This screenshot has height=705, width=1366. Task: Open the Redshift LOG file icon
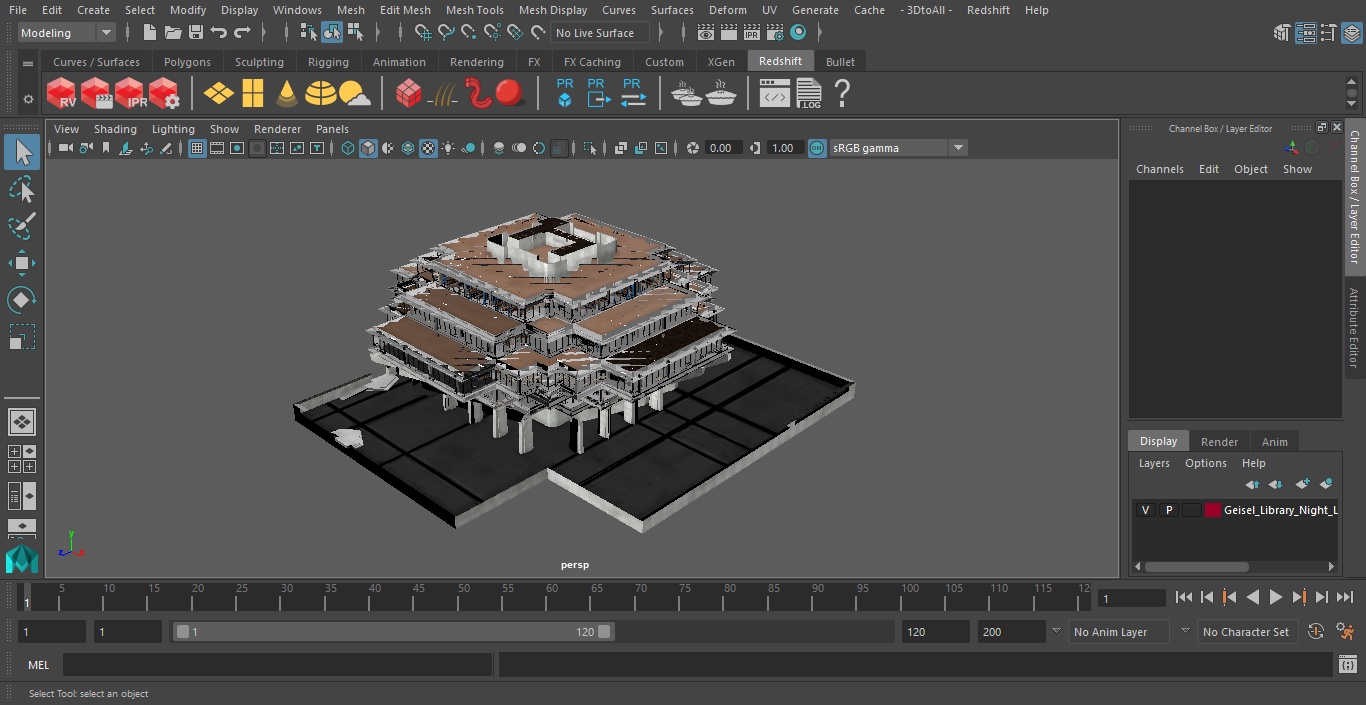pyautogui.click(x=809, y=94)
